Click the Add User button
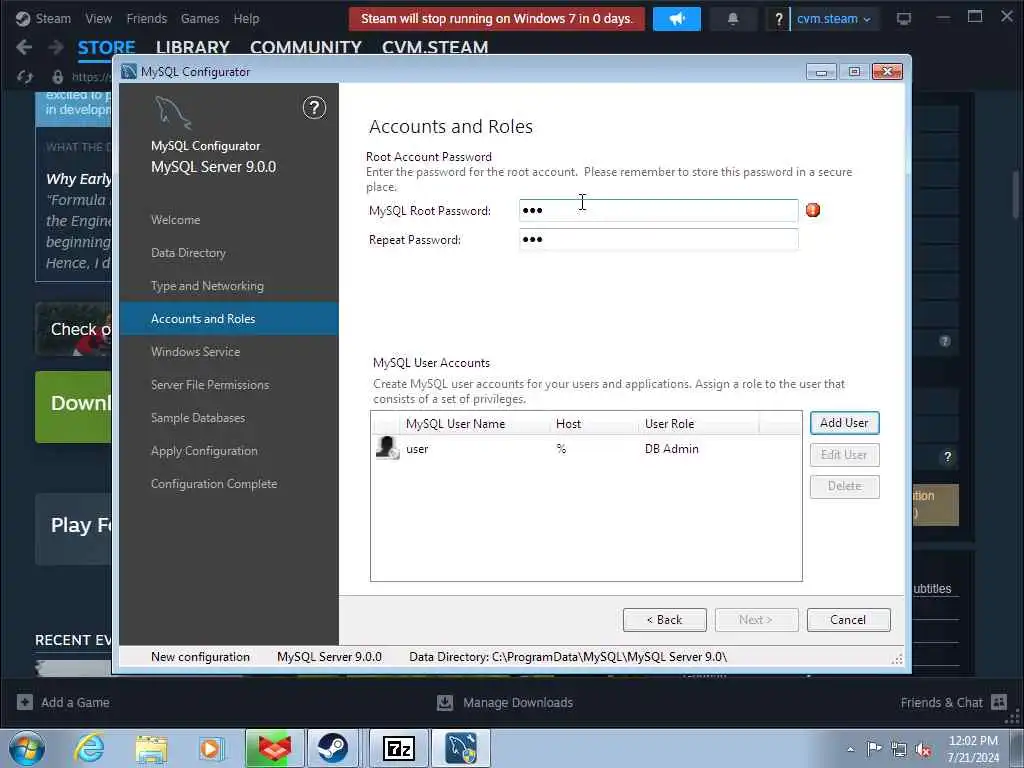 tap(844, 423)
